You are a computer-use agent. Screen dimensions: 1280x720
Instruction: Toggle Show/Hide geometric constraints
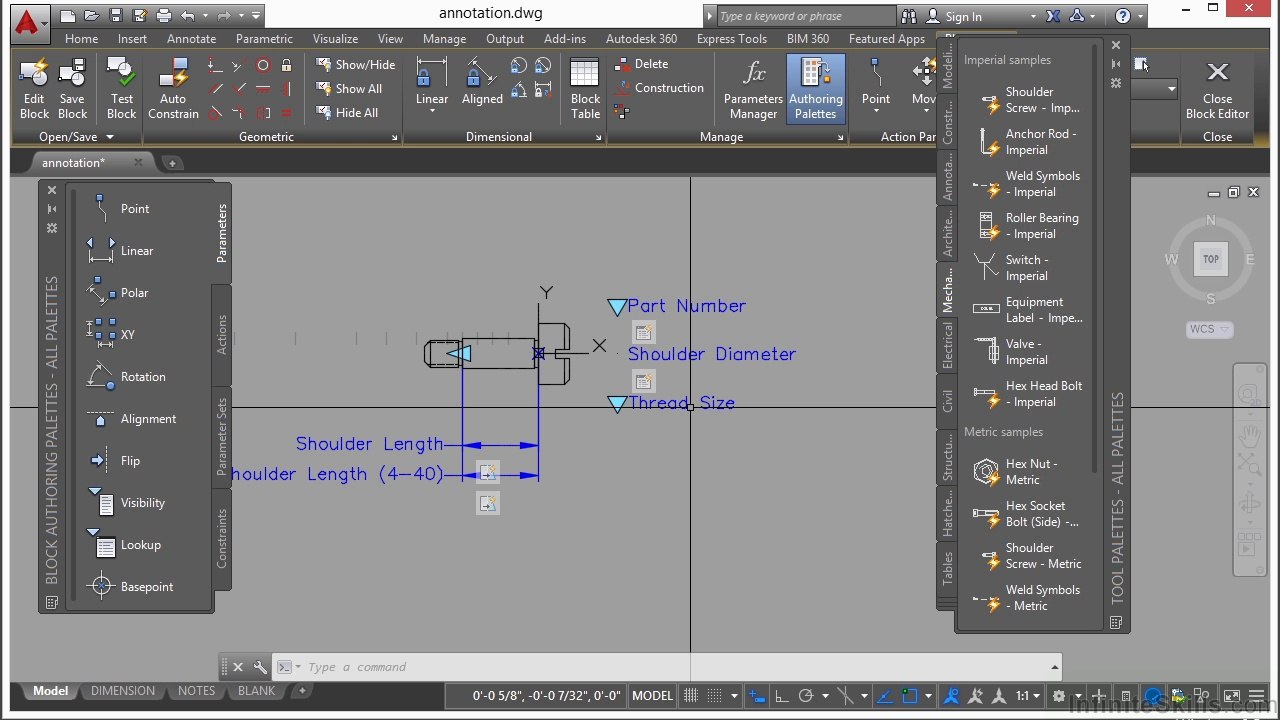pos(356,64)
